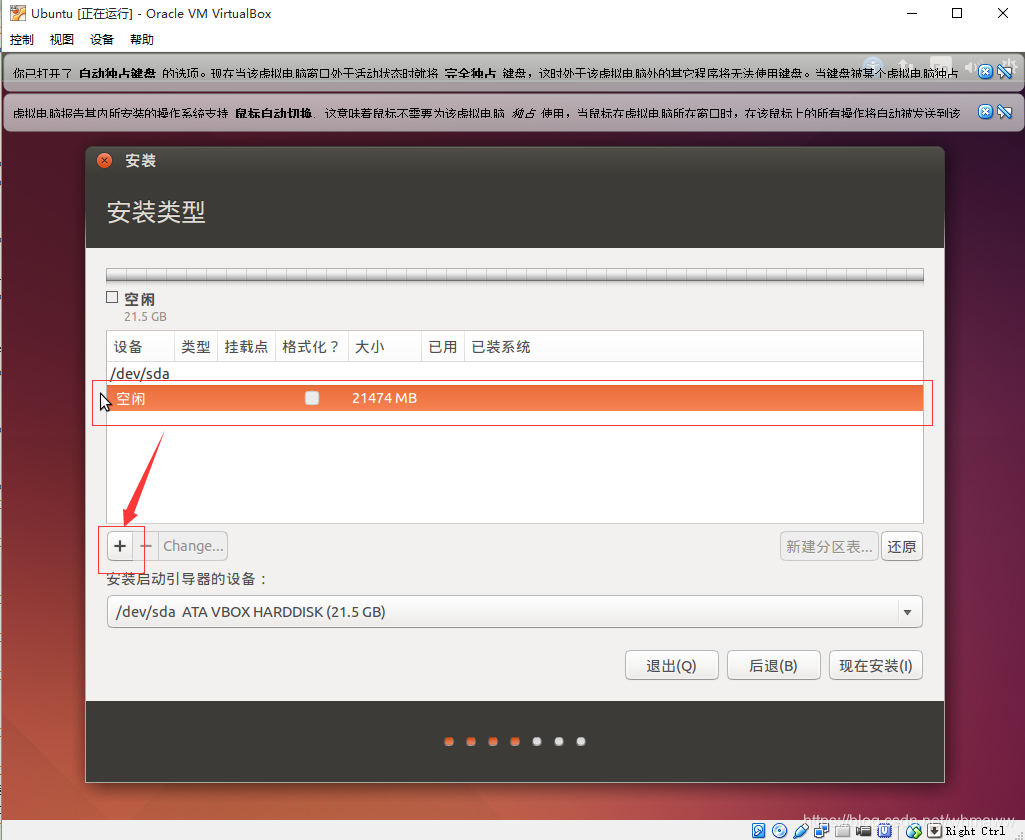The width and height of the screenshot is (1025, 840).
Task: Click the 21474 MB size value
Action: (384, 398)
